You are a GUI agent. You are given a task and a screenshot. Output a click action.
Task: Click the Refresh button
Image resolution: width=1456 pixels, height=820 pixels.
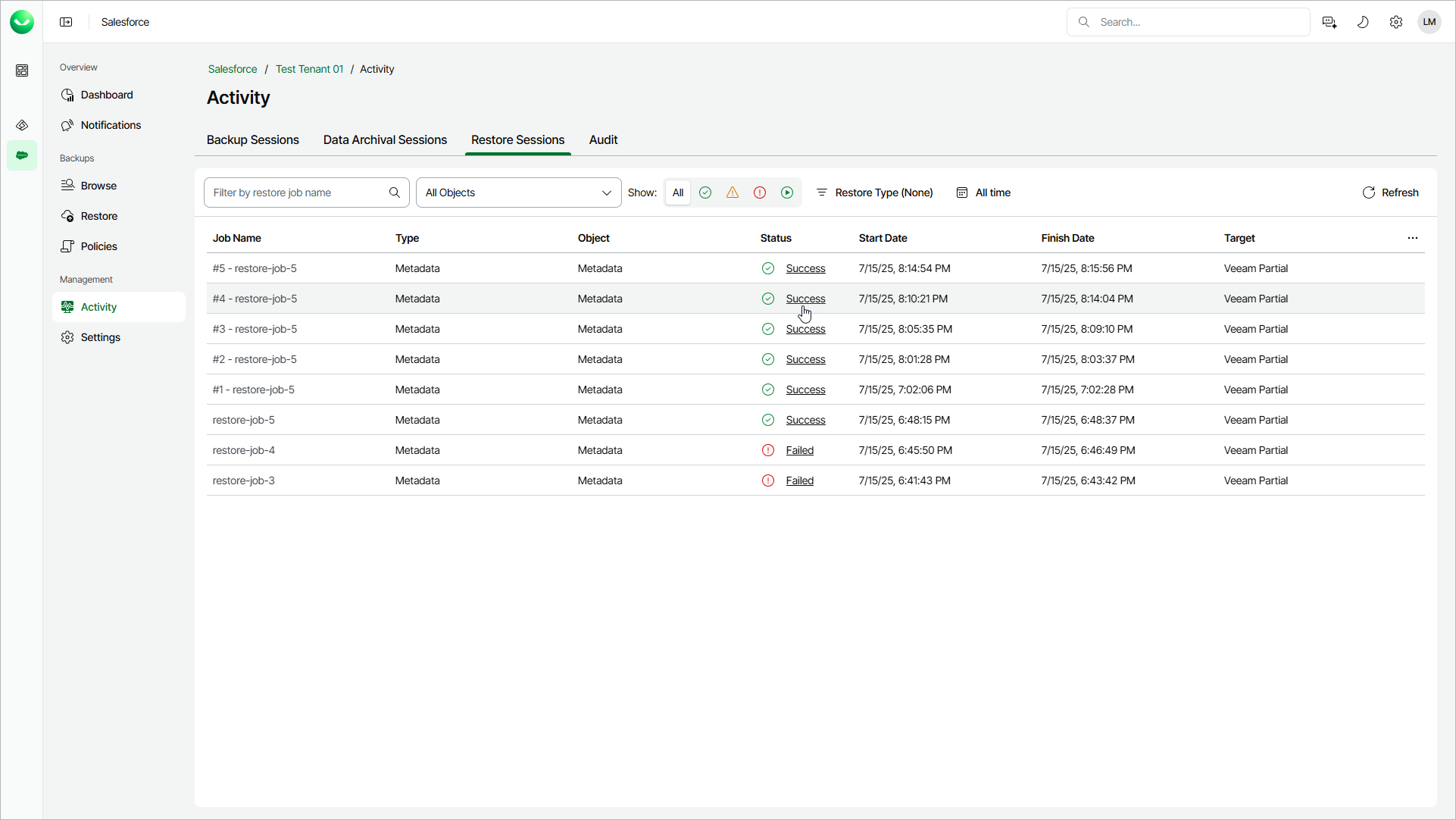point(1390,192)
